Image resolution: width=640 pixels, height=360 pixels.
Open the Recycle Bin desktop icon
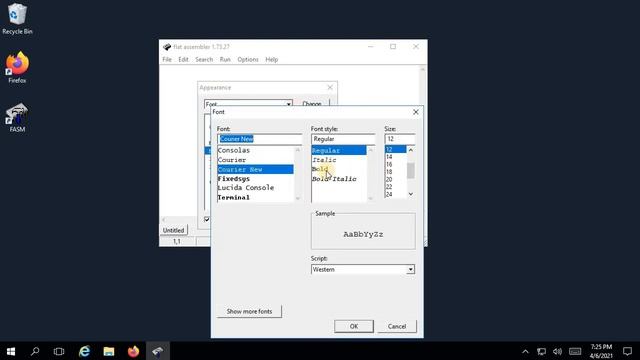(17, 19)
